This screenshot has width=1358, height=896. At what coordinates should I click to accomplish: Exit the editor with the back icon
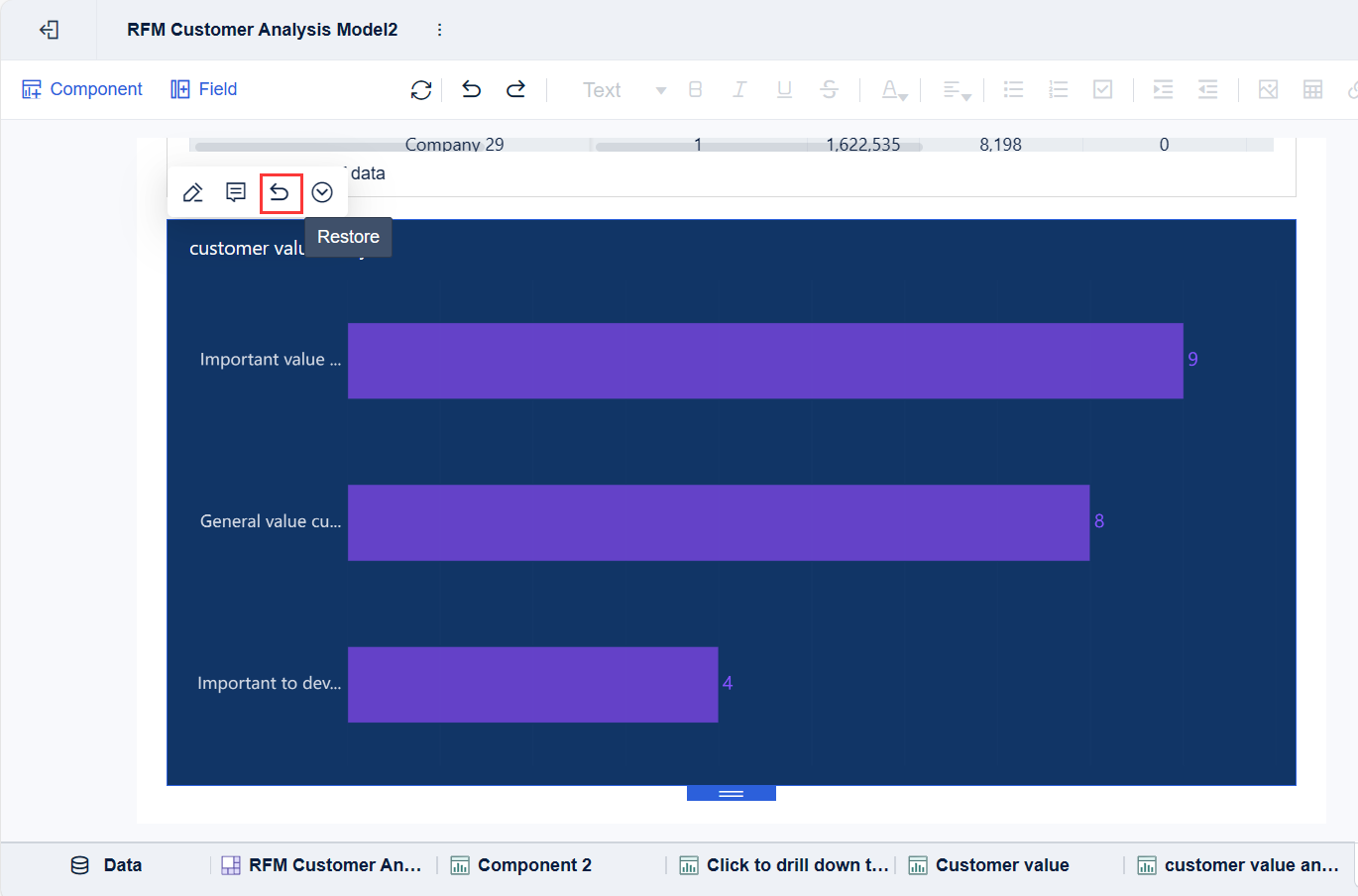49,30
